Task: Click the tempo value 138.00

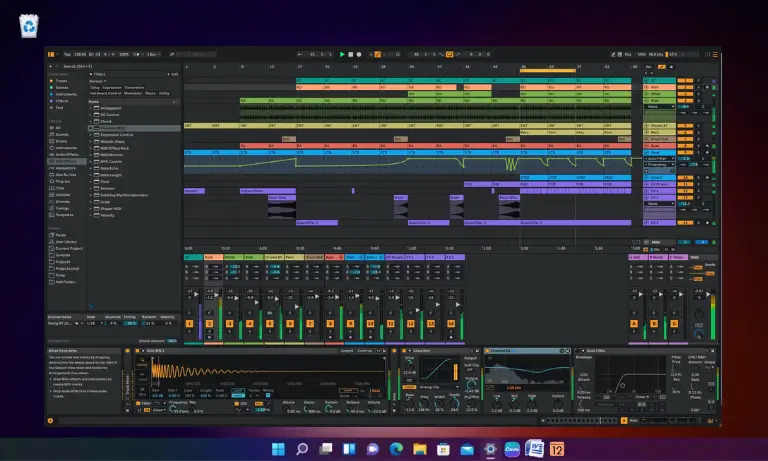Action: (80, 54)
